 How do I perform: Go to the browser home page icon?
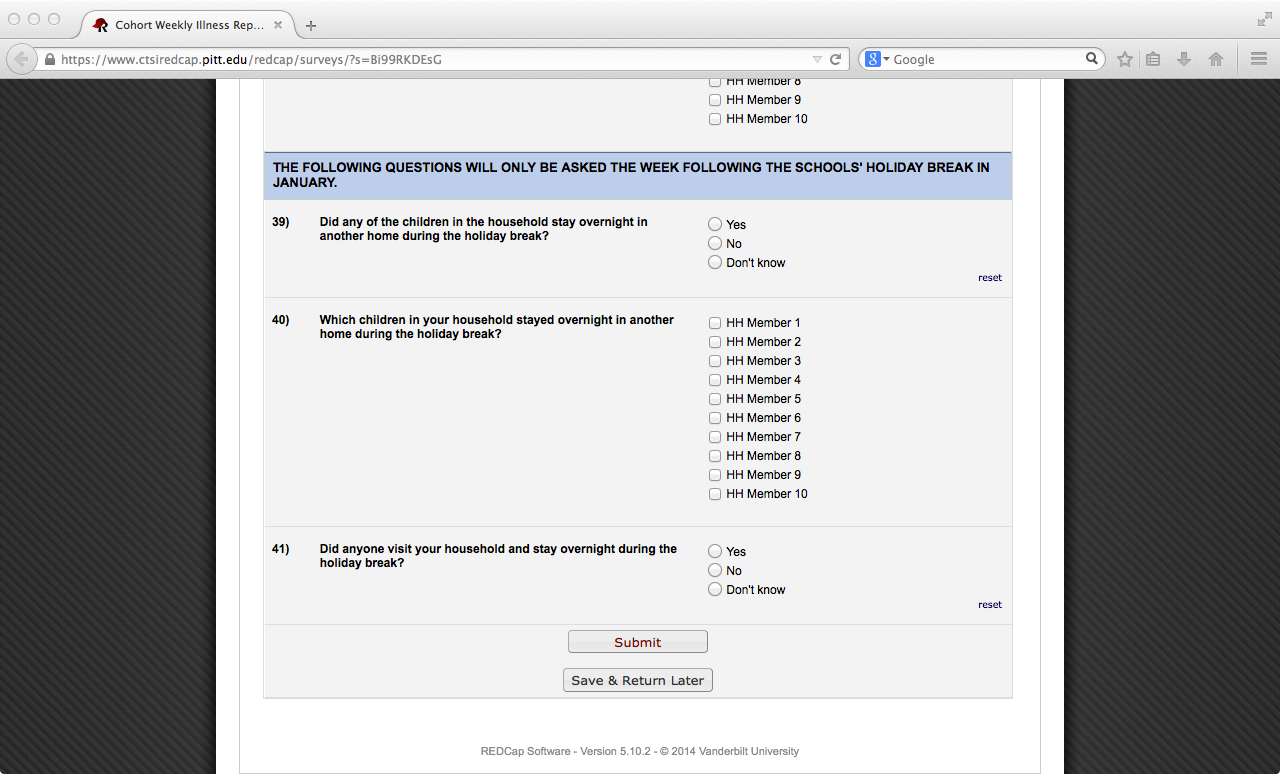tap(1216, 59)
